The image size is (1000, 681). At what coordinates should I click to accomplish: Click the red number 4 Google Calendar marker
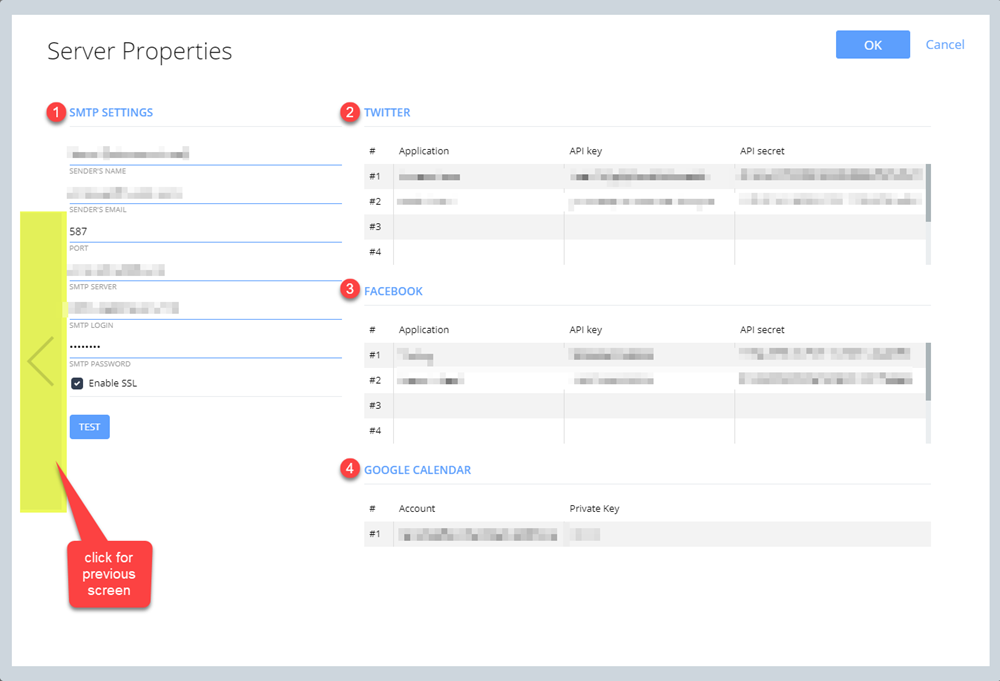(350, 469)
